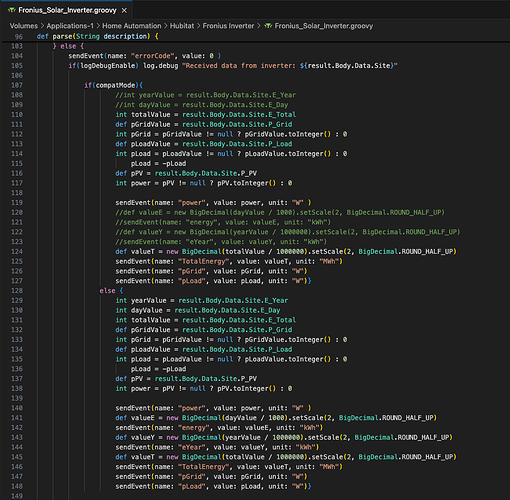Click groovy file icon in breadcrumb
Image resolution: width=510 pixels, height=500 pixels.
[268, 26]
